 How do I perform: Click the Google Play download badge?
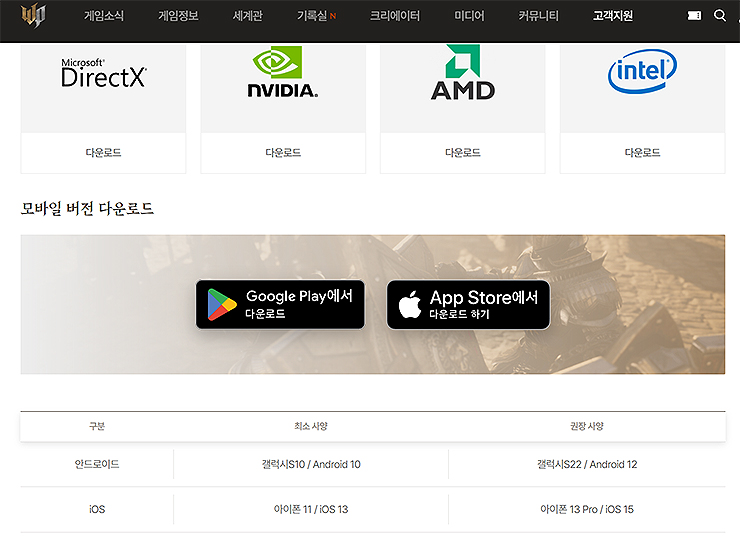(x=280, y=305)
